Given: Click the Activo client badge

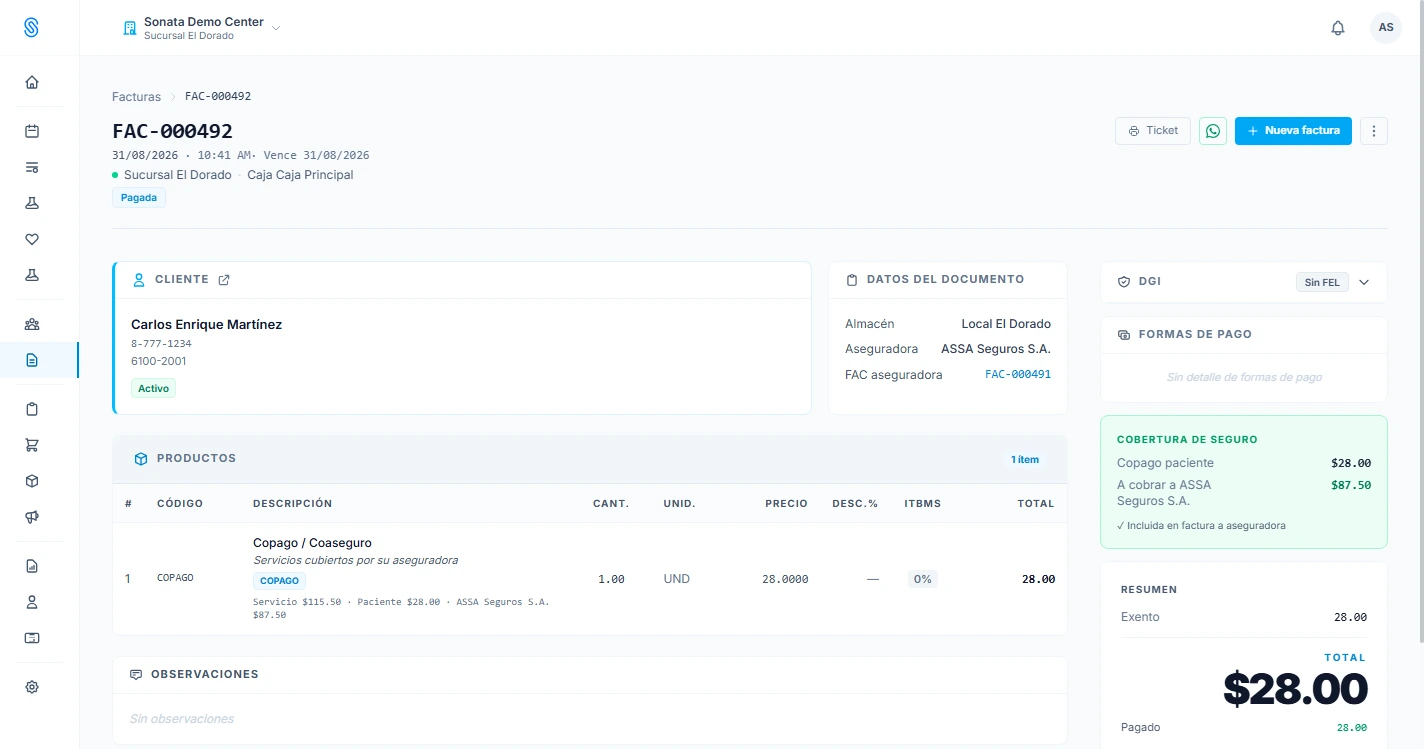Looking at the screenshot, I should pyautogui.click(x=153, y=388).
